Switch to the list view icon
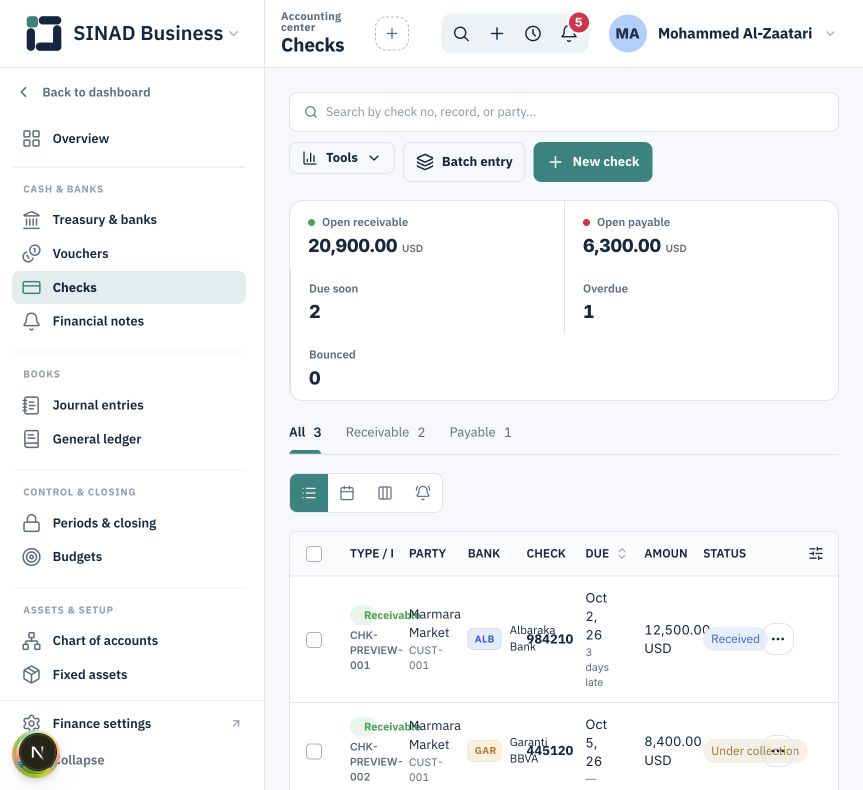The height and width of the screenshot is (790, 863). click(309, 493)
